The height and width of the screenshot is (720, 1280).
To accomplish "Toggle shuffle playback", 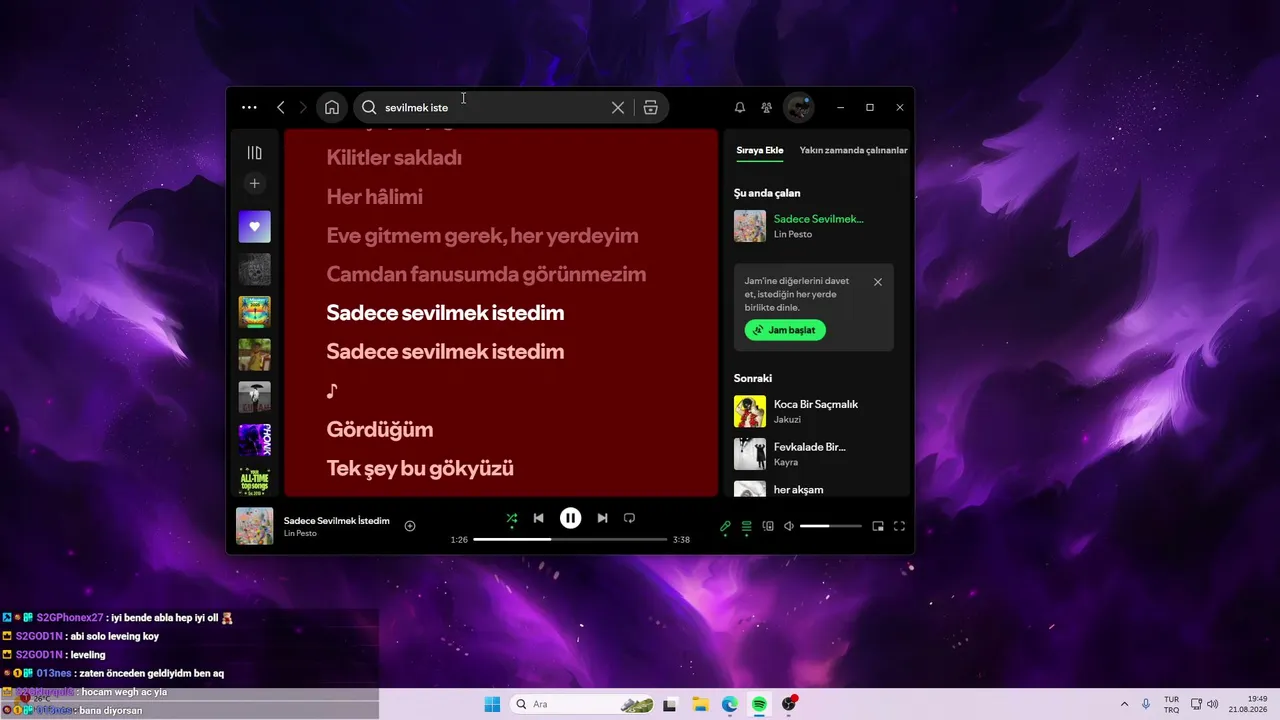I will pos(512,518).
